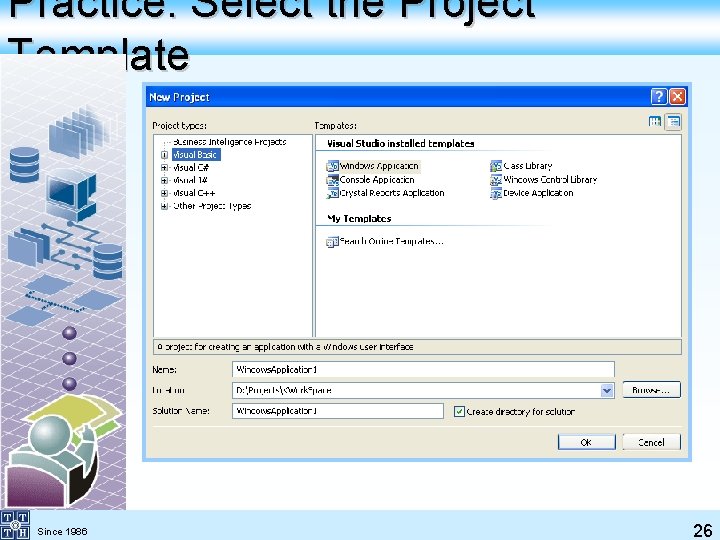720x540 pixels.
Task: Focus the project Name input field
Action: [423, 370]
